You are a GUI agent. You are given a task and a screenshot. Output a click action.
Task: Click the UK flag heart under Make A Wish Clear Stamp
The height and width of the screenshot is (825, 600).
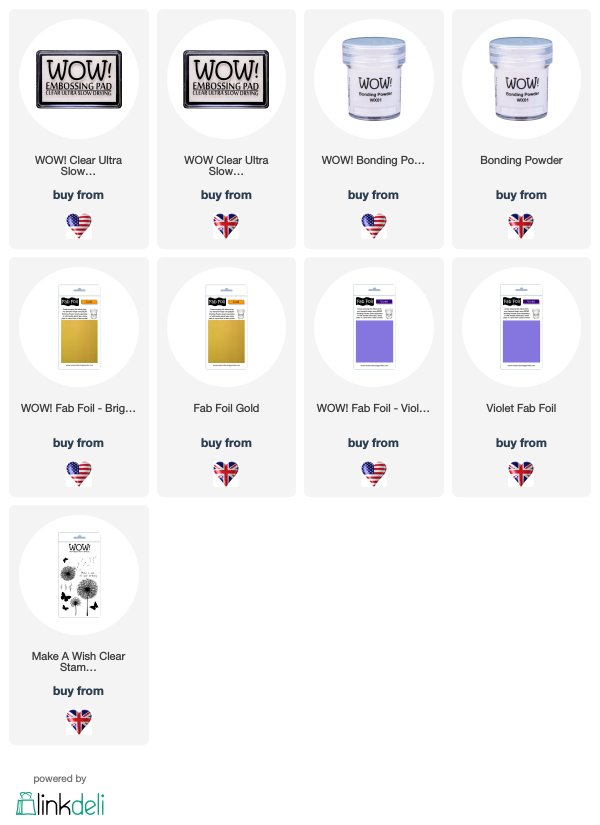point(79,722)
